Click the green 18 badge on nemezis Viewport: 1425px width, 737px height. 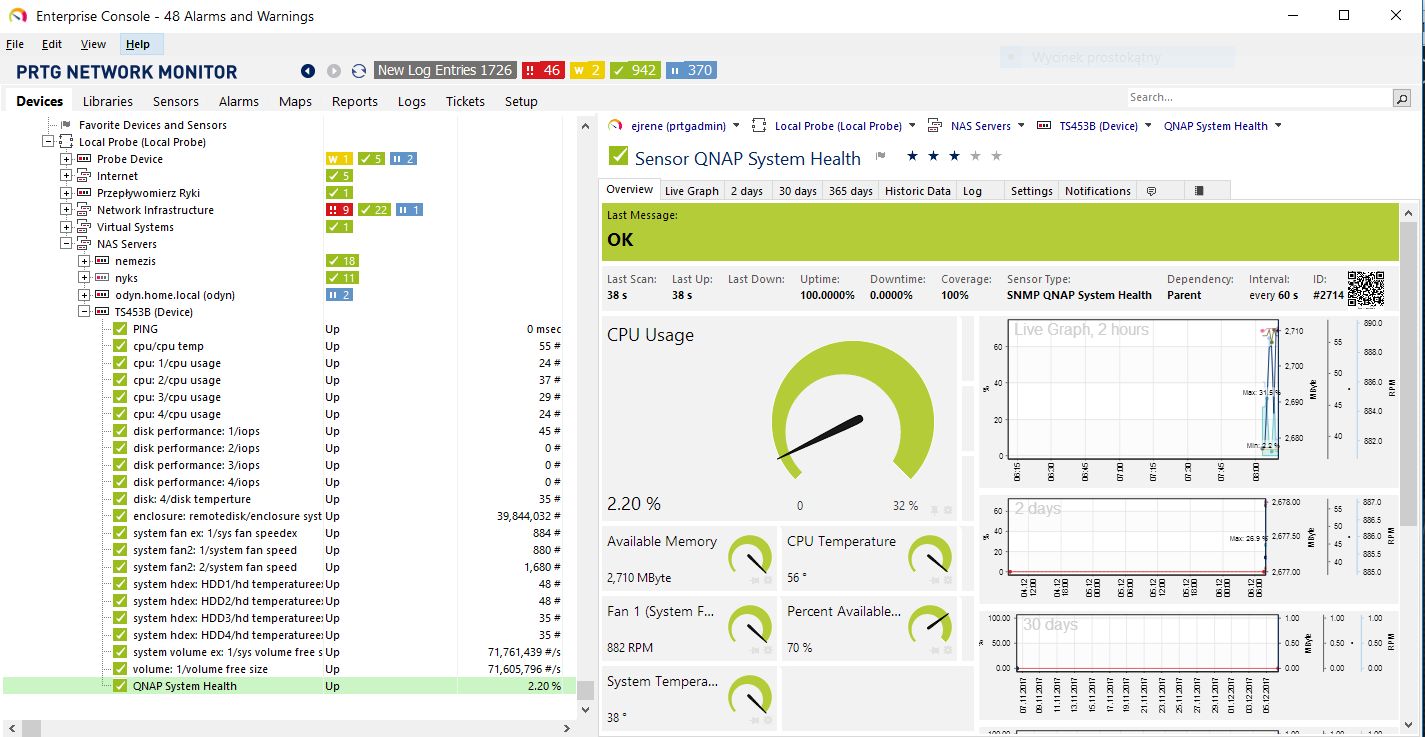coord(343,261)
